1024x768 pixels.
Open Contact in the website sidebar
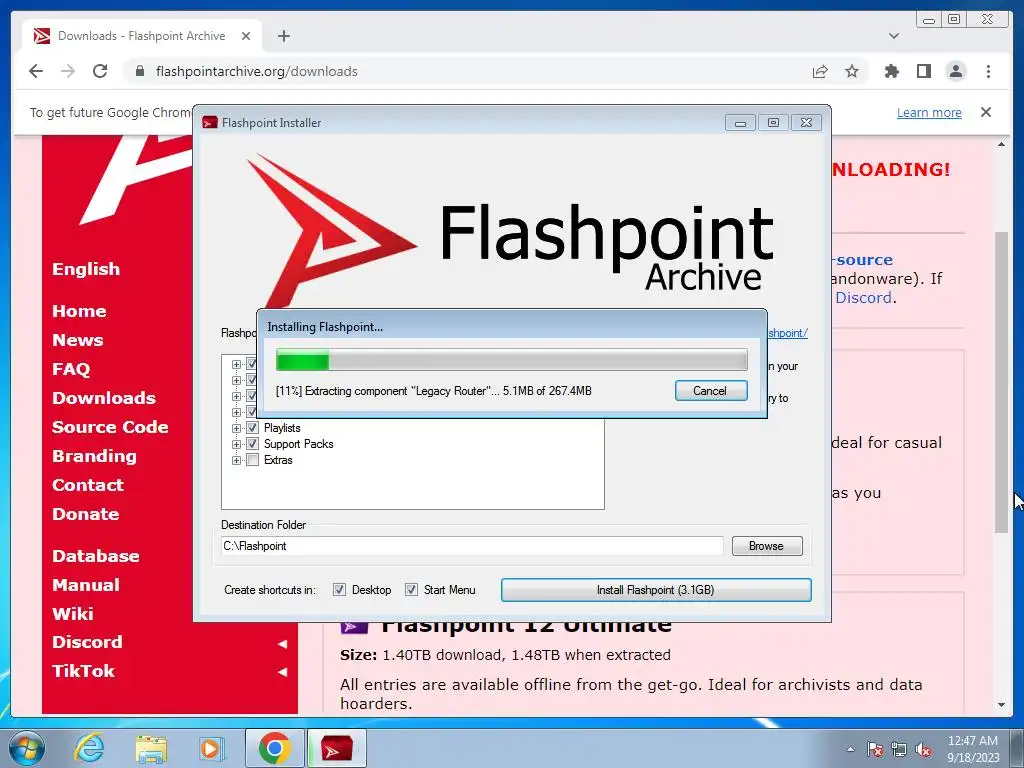88,485
